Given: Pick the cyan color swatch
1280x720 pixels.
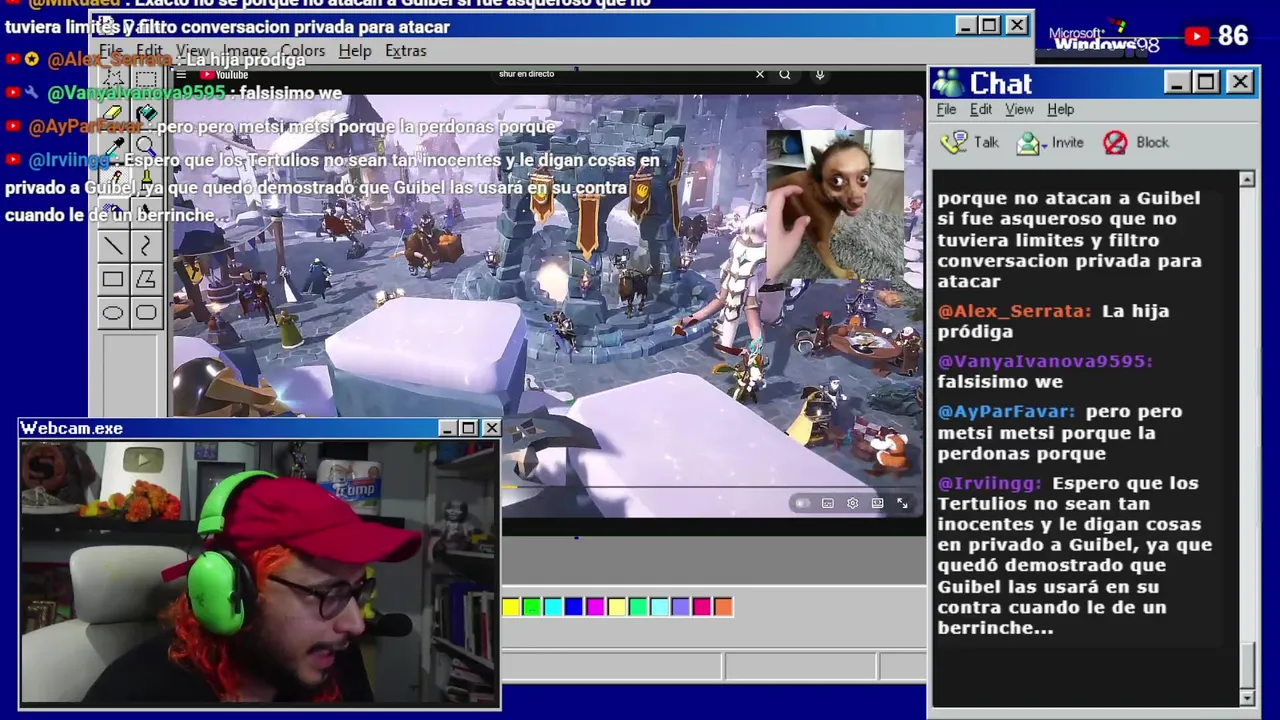Looking at the screenshot, I should [x=553, y=606].
